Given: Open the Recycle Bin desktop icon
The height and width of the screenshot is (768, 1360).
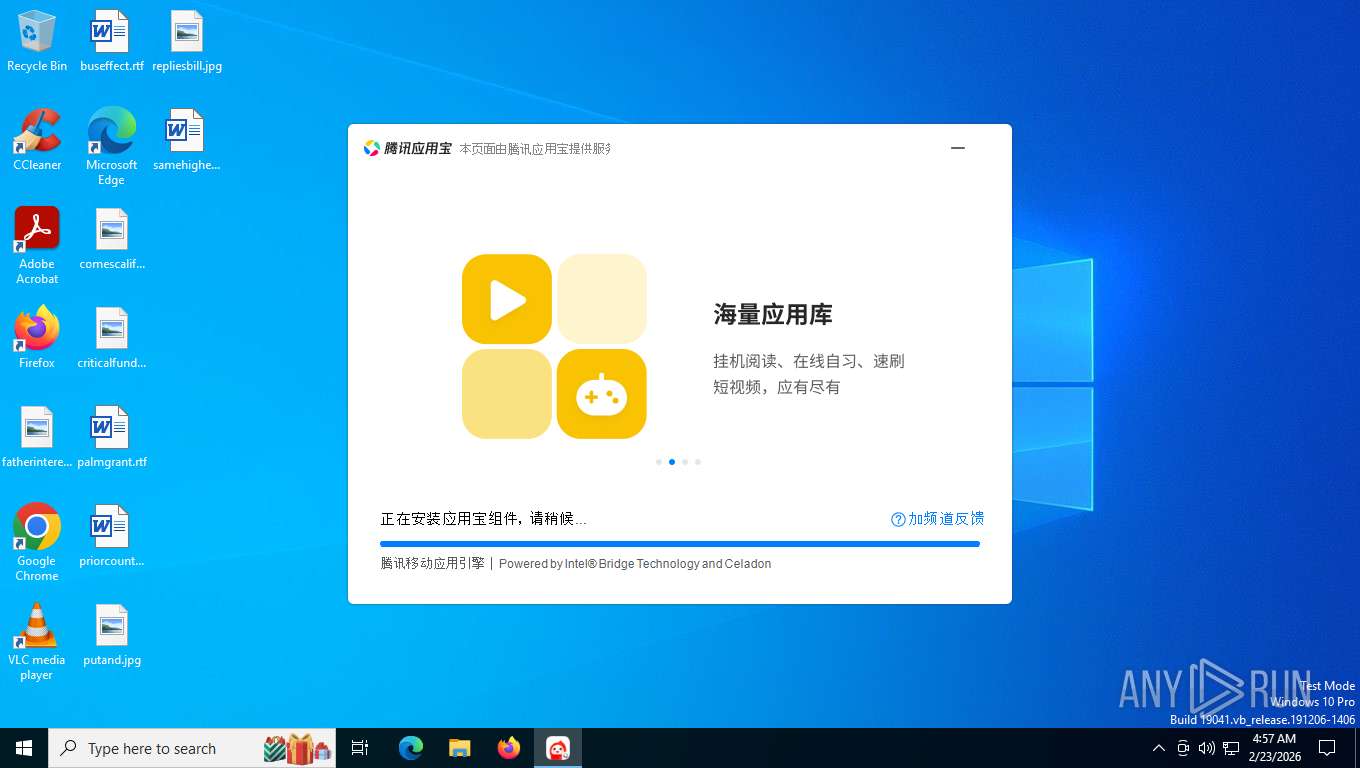Looking at the screenshot, I should pyautogui.click(x=37, y=41).
